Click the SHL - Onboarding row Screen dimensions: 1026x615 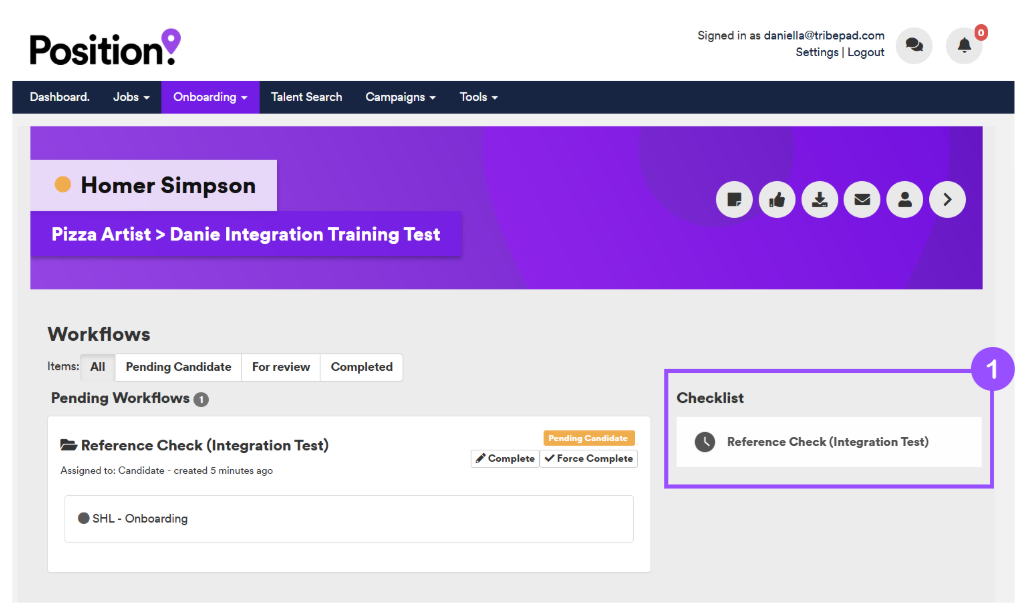pos(349,519)
